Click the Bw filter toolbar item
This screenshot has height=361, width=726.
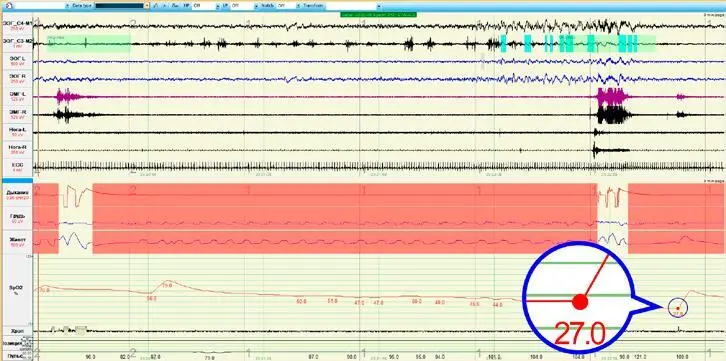[x=175, y=6]
